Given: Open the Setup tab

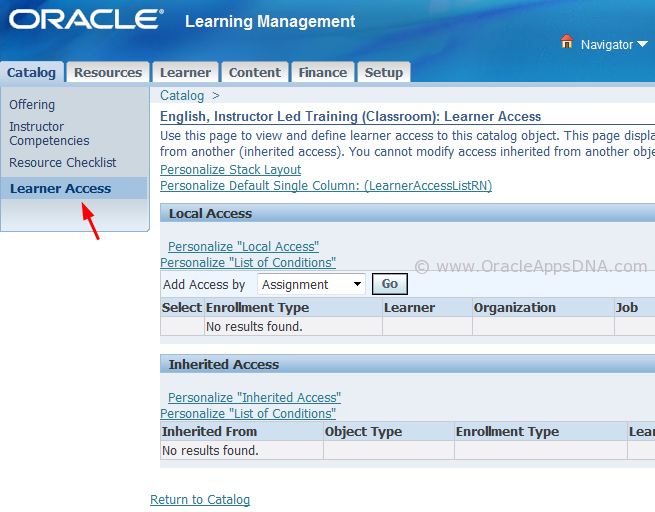Looking at the screenshot, I should 383,72.
